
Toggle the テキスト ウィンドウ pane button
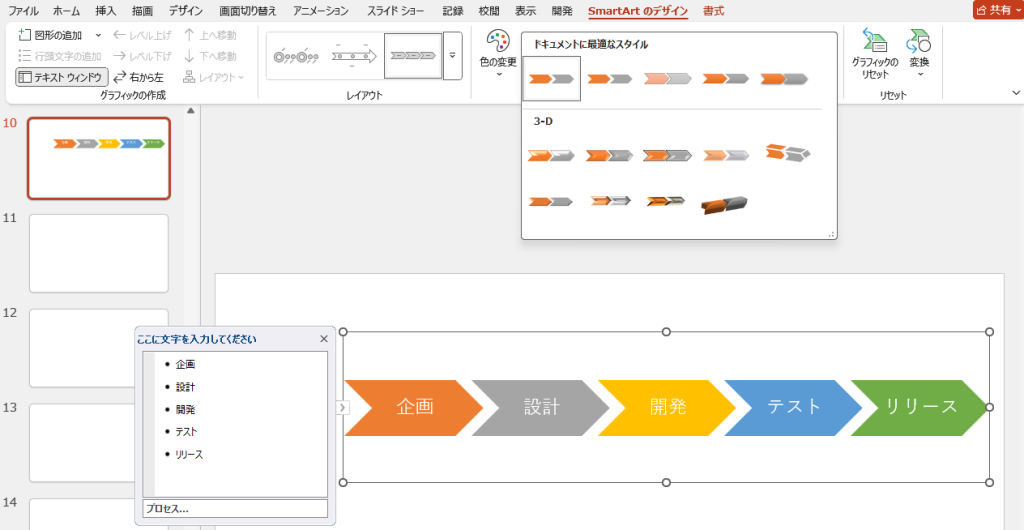(x=62, y=77)
